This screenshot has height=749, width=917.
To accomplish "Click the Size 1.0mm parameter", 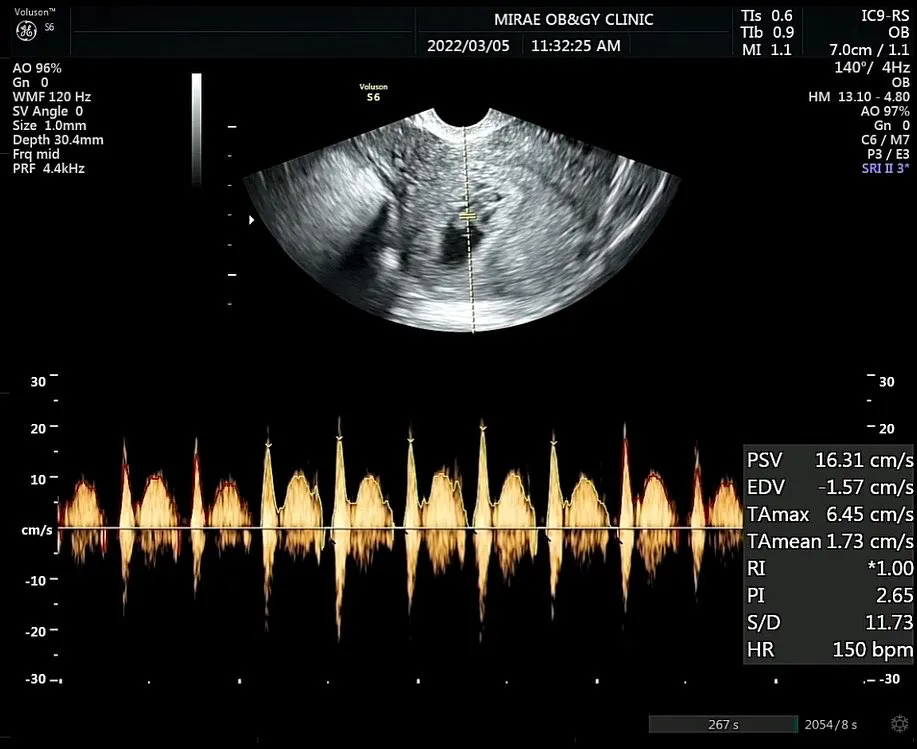I will click(x=49, y=125).
